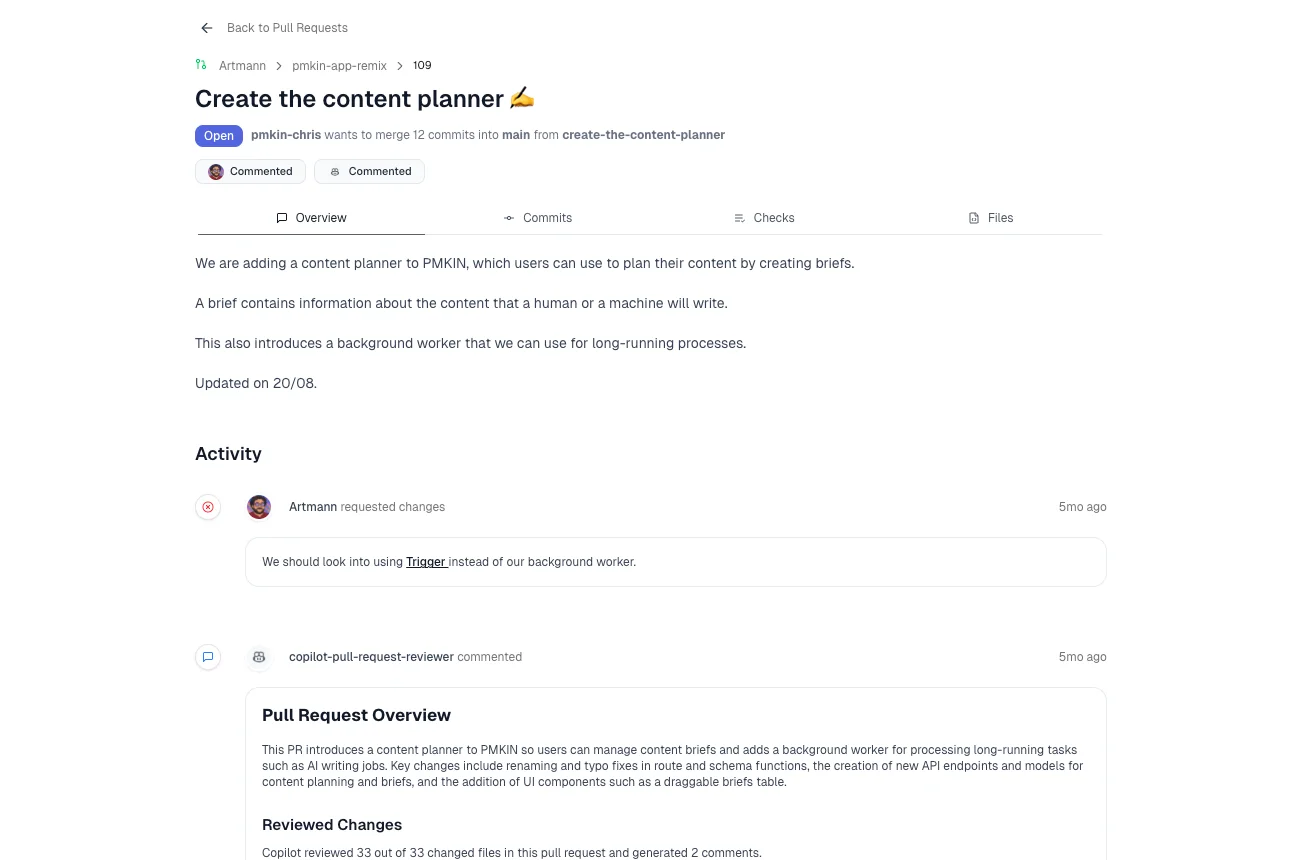The height and width of the screenshot is (860, 1302).
Task: Click the Files tab document icon
Action: (974, 218)
